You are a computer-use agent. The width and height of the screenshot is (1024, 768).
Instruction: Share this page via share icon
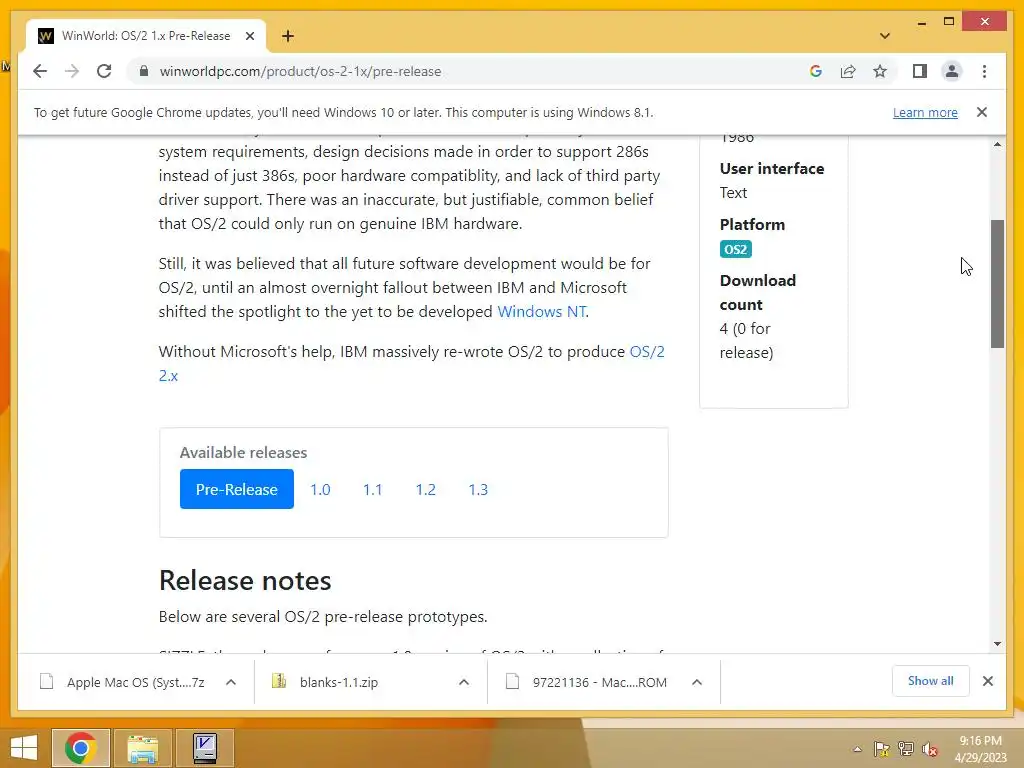848,71
